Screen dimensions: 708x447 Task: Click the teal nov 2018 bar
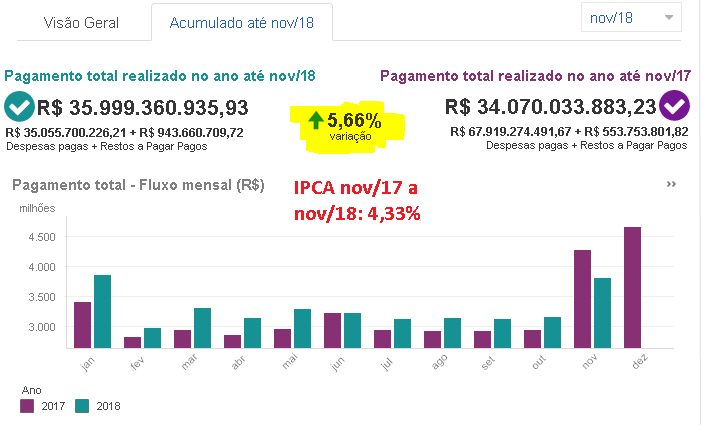pyautogui.click(x=602, y=312)
